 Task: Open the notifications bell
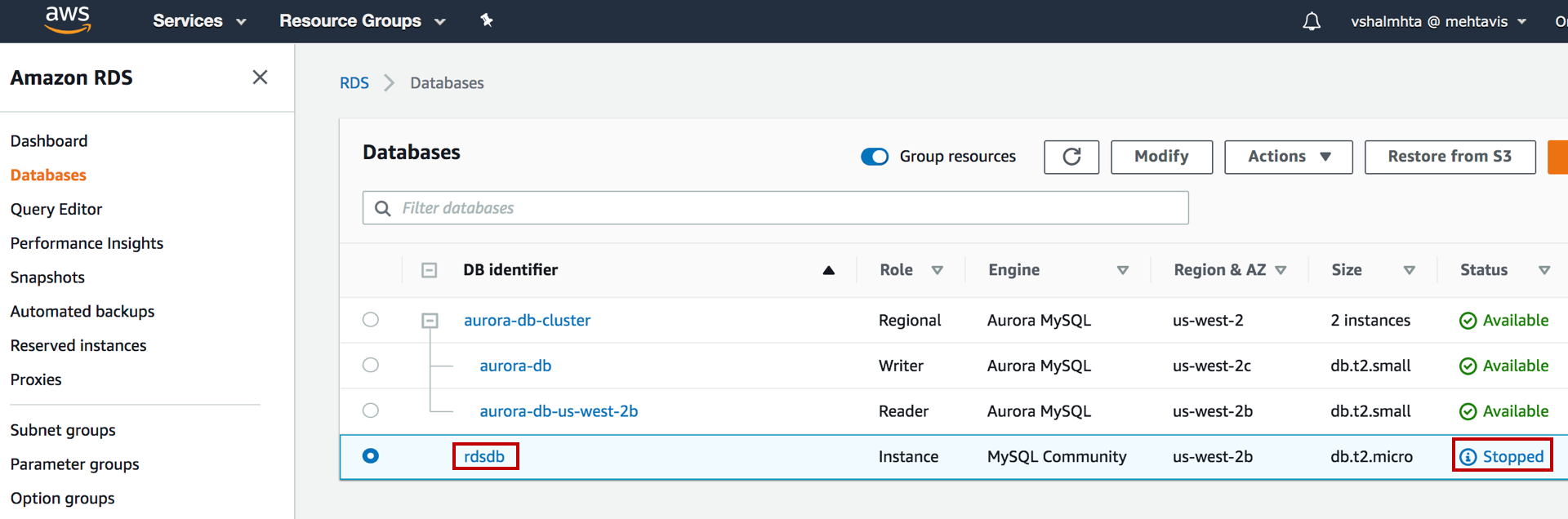coord(1312,21)
